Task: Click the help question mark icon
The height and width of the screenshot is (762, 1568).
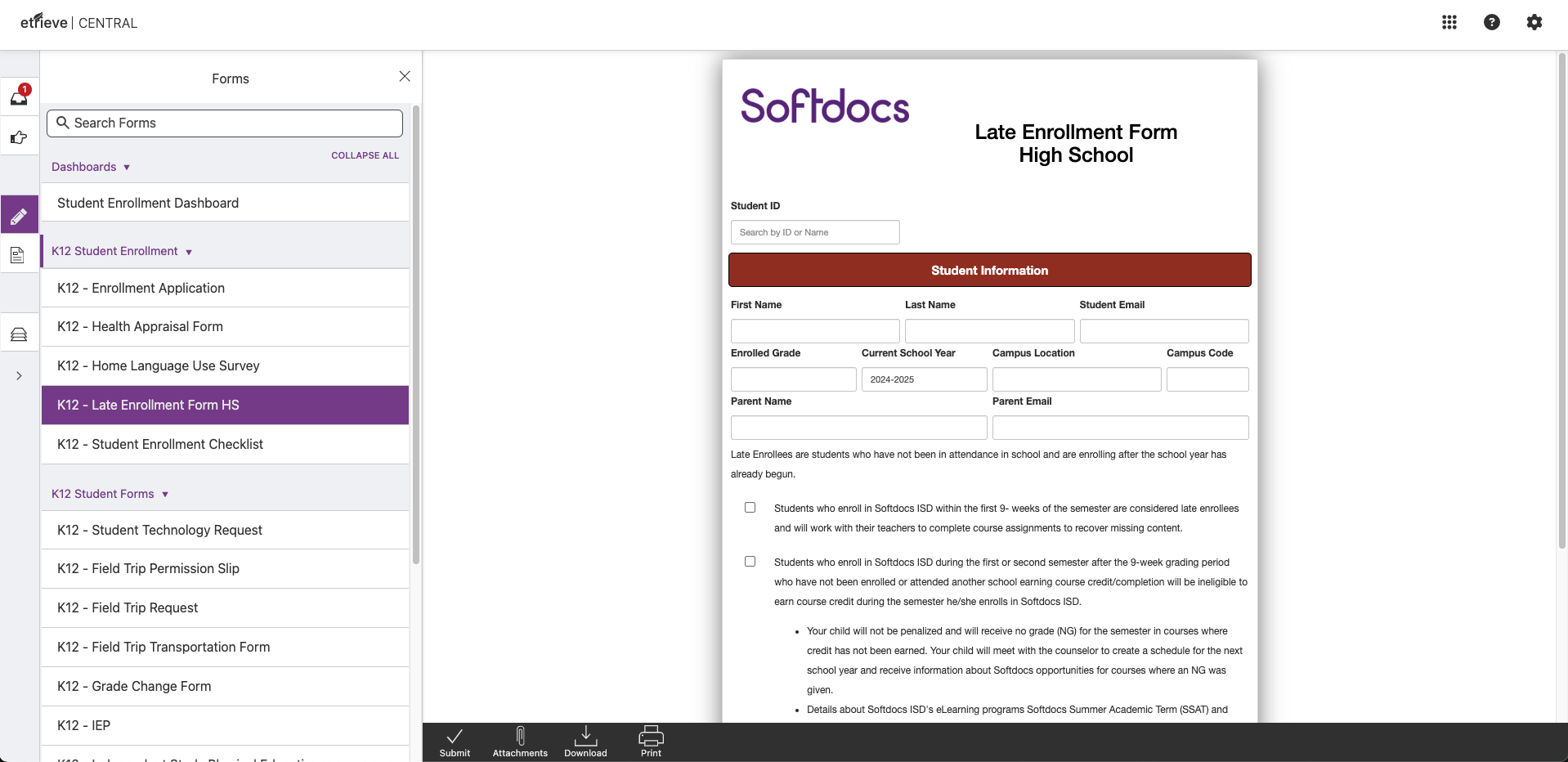Action: (1491, 22)
